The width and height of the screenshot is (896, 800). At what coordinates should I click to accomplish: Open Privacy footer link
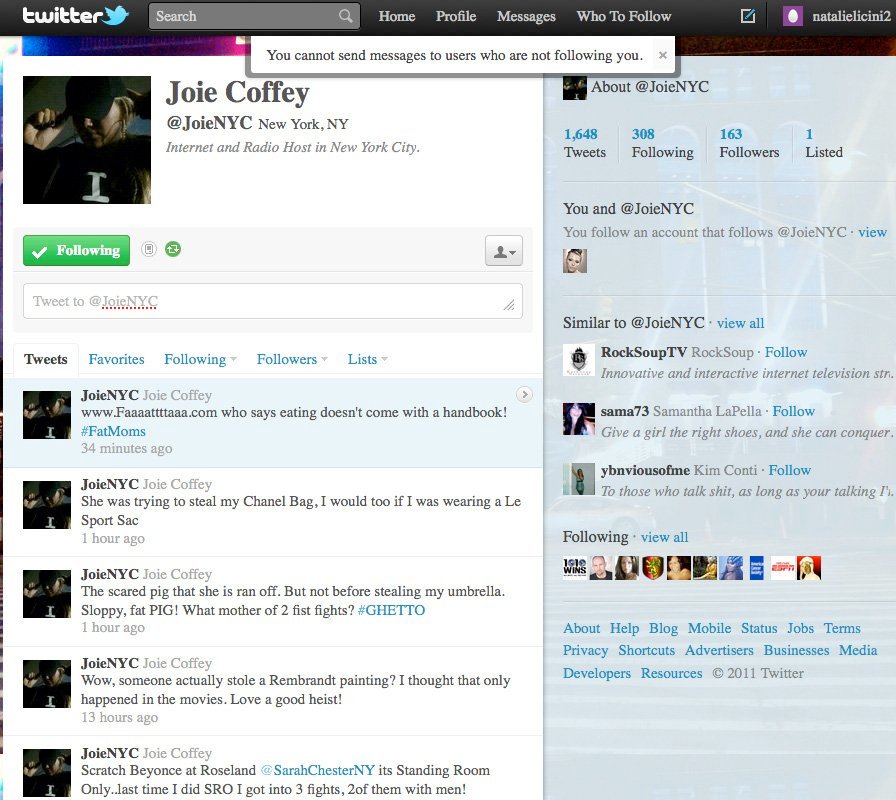pos(585,650)
